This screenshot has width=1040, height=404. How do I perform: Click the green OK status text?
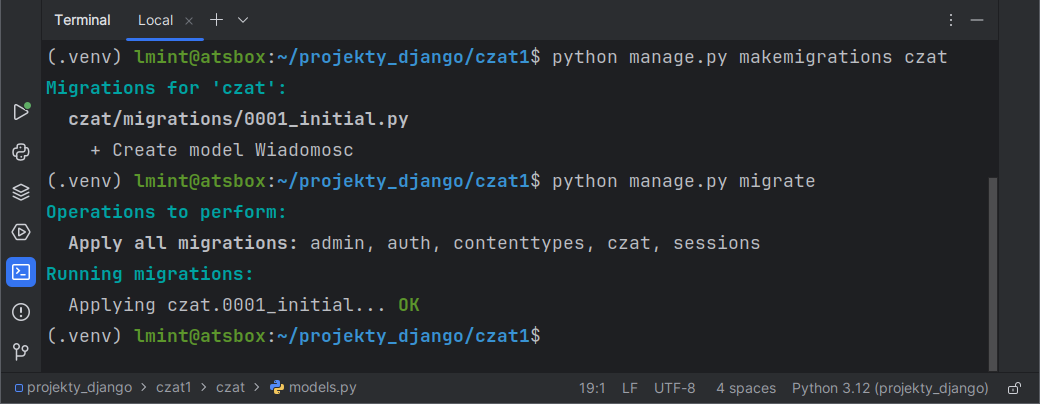[409, 305]
